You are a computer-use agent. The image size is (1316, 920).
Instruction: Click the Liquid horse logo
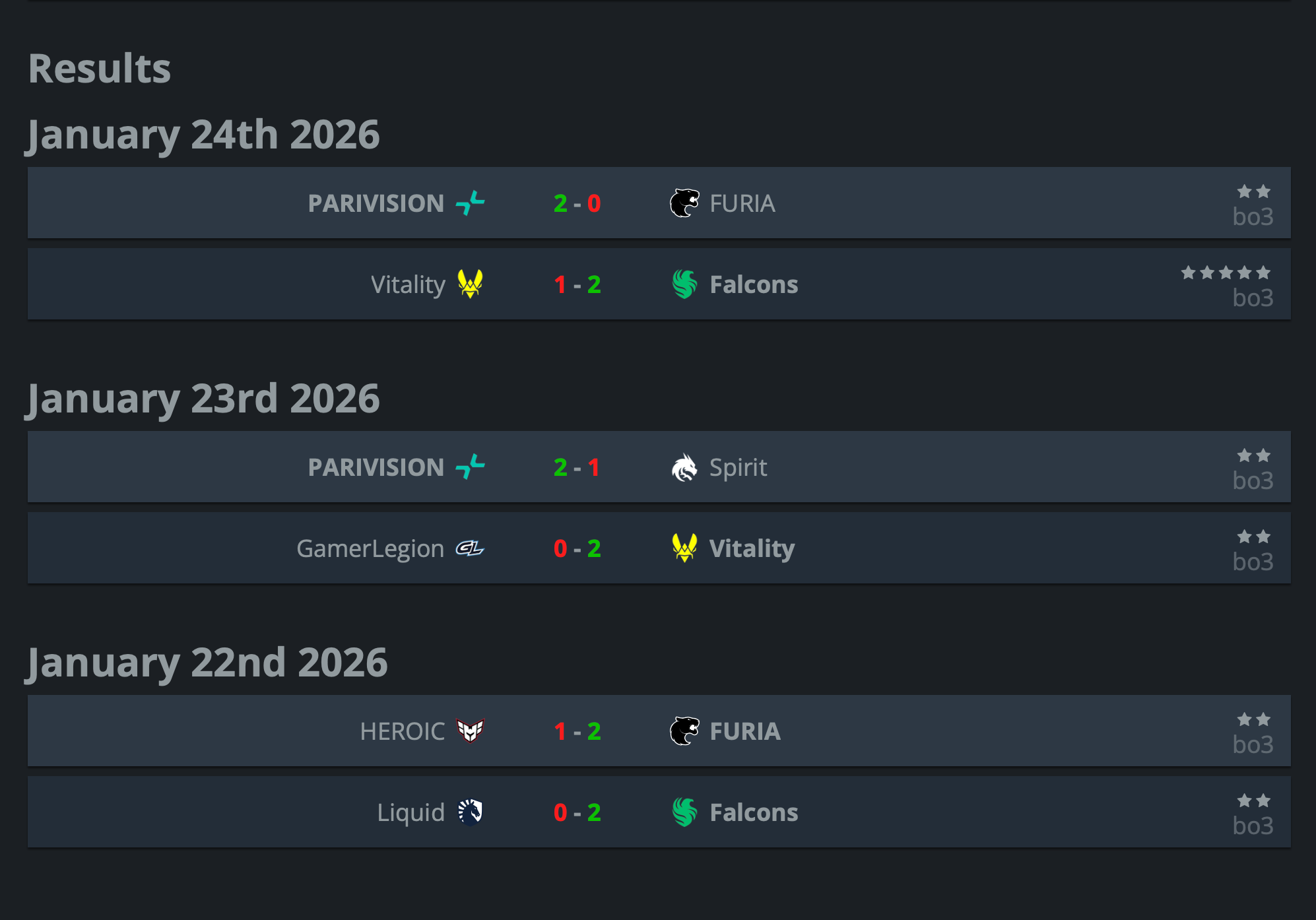pos(470,812)
